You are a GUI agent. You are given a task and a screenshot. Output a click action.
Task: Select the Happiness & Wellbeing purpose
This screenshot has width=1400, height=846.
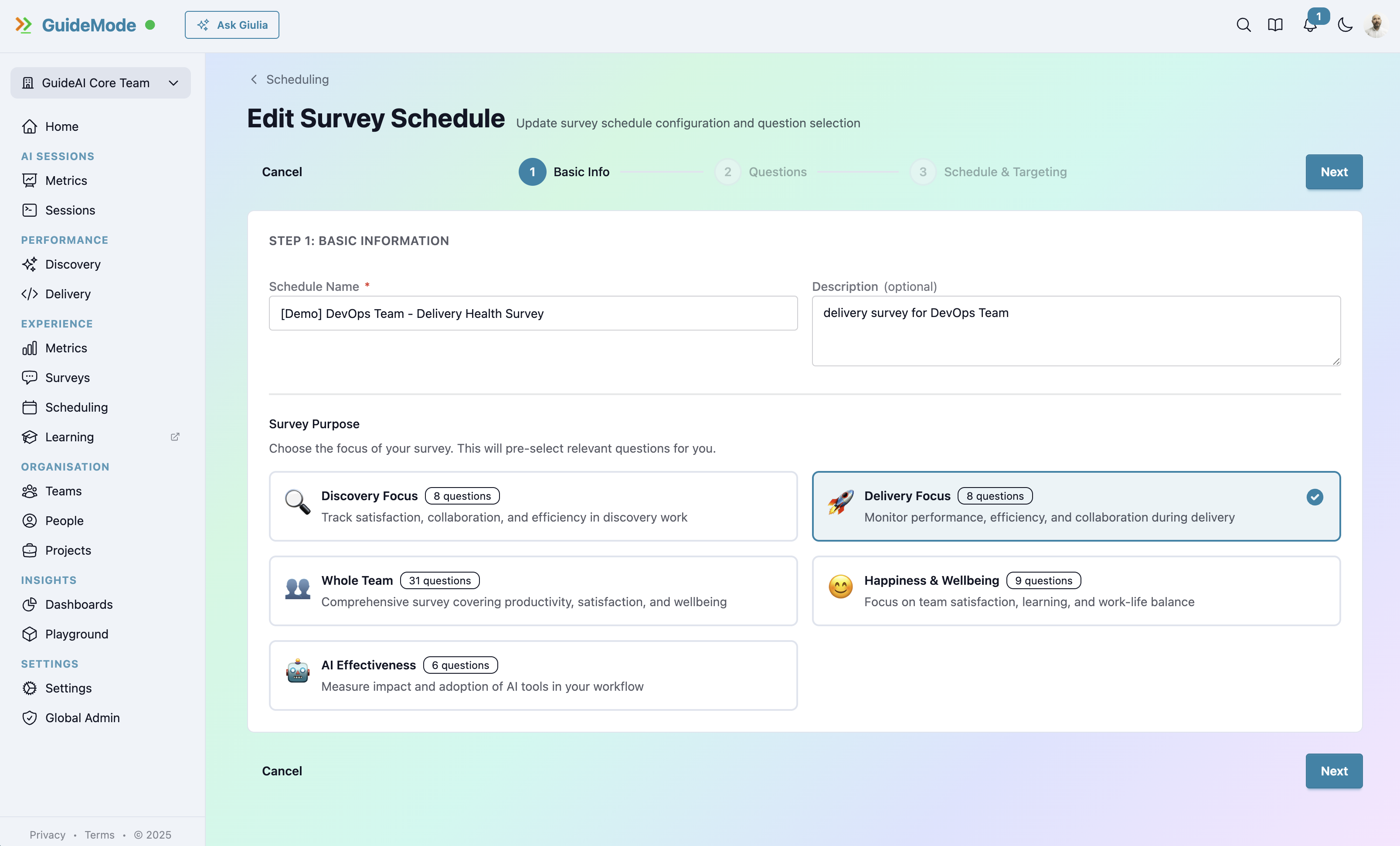click(x=1076, y=591)
